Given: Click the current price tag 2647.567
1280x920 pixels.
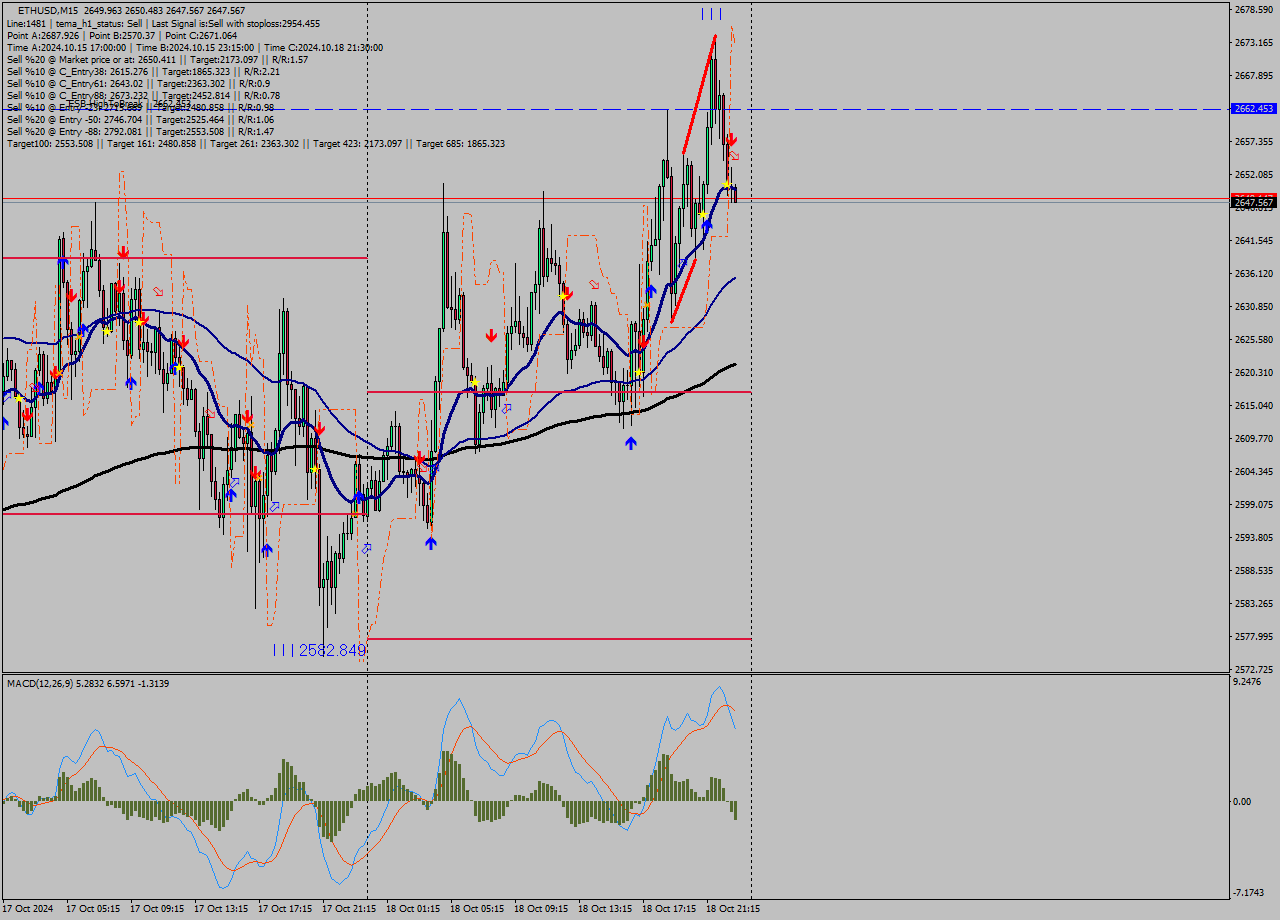Looking at the screenshot, I should [x=1254, y=202].
